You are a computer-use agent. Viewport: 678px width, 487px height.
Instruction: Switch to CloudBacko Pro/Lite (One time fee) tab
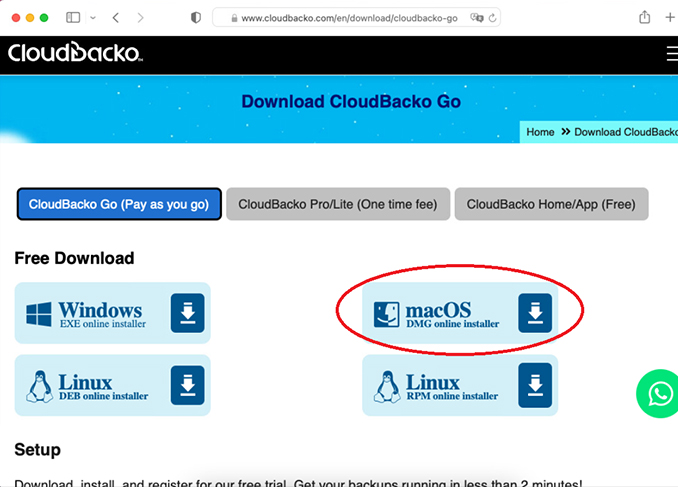338,204
